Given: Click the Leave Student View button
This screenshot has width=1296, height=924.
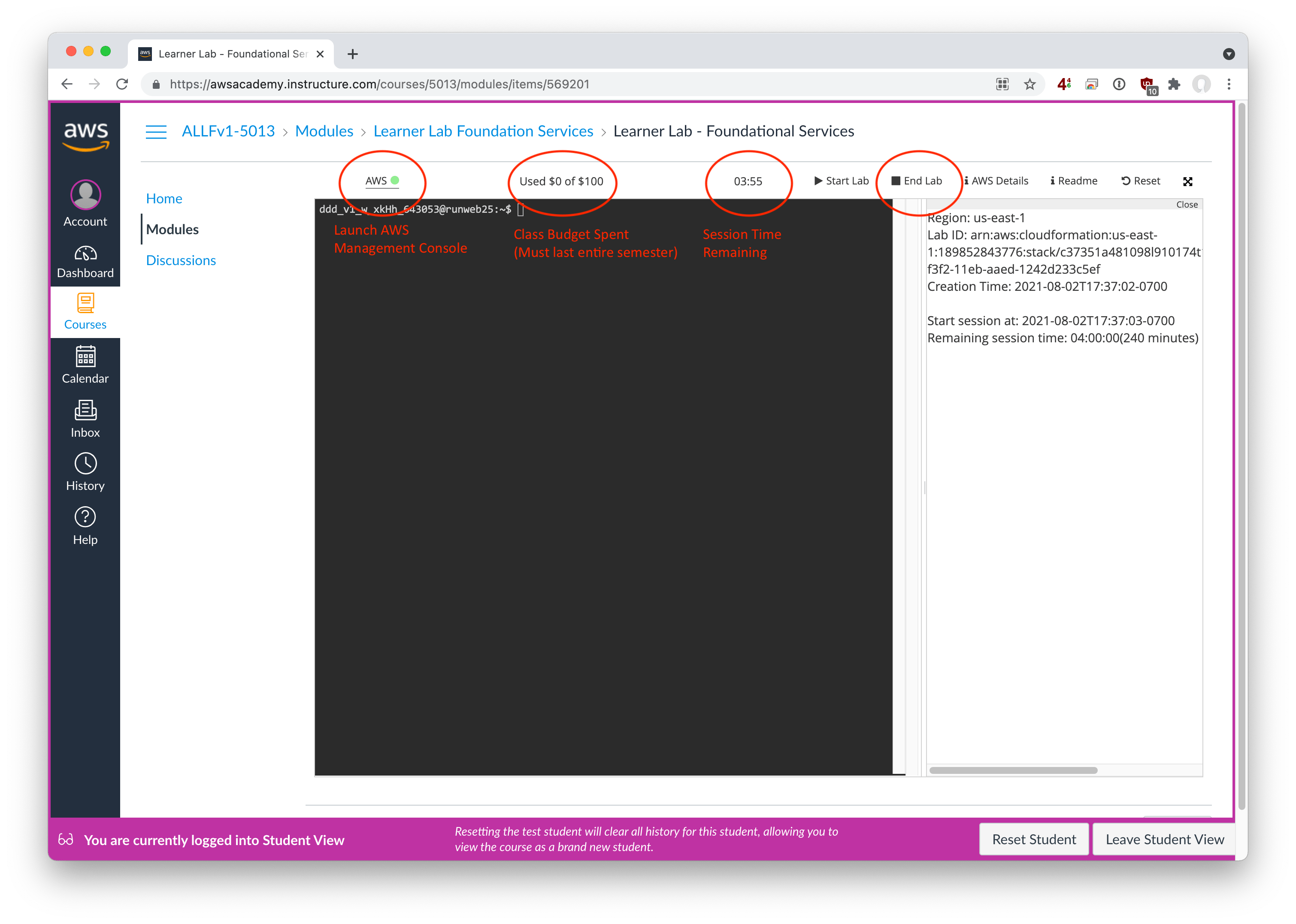Looking at the screenshot, I should point(1164,839).
